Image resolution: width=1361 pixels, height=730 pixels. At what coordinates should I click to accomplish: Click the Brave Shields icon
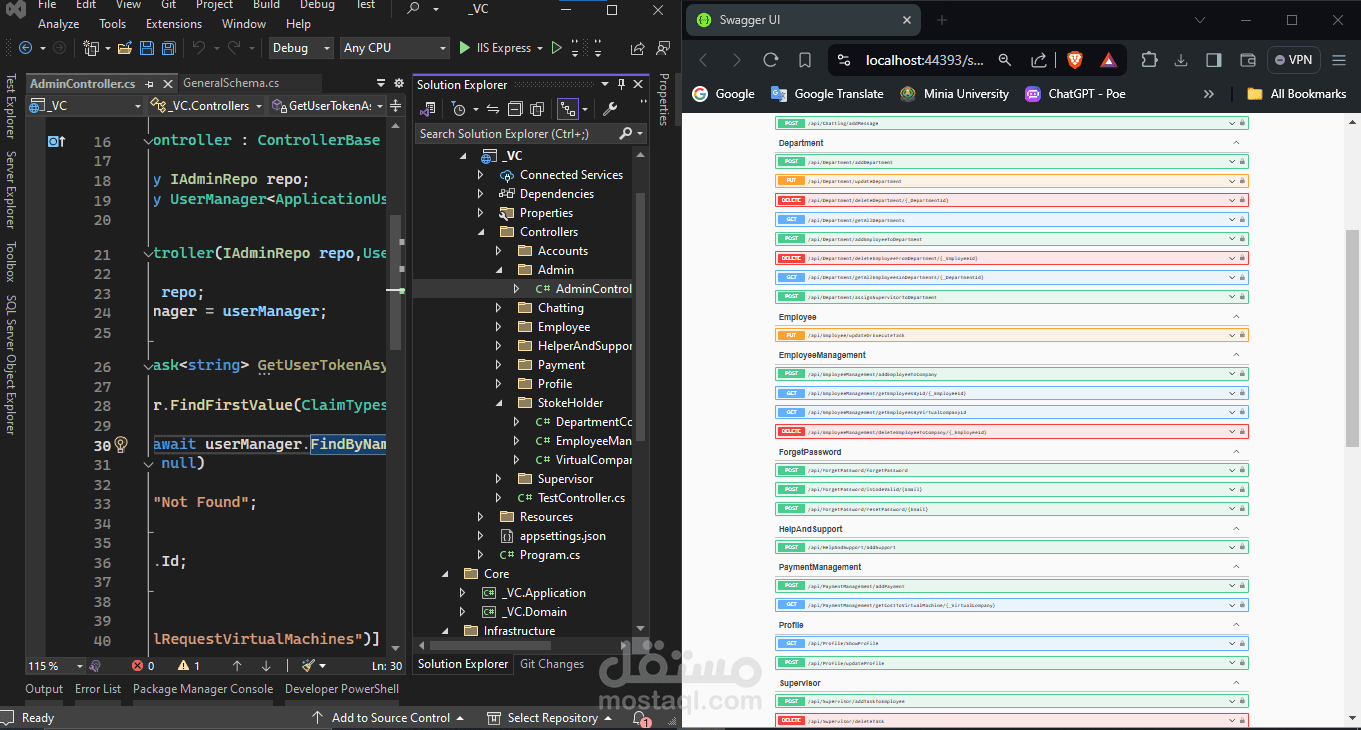(1075, 60)
